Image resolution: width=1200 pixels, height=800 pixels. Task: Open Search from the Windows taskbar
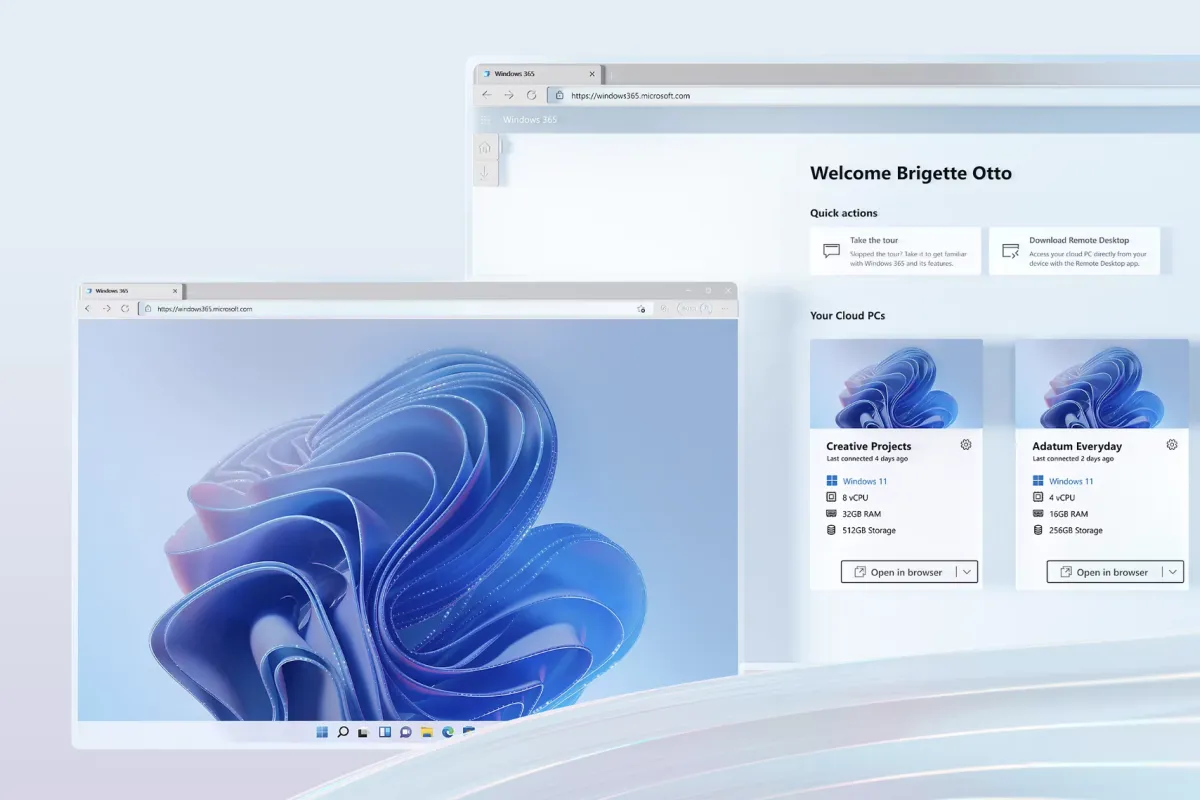coord(343,732)
